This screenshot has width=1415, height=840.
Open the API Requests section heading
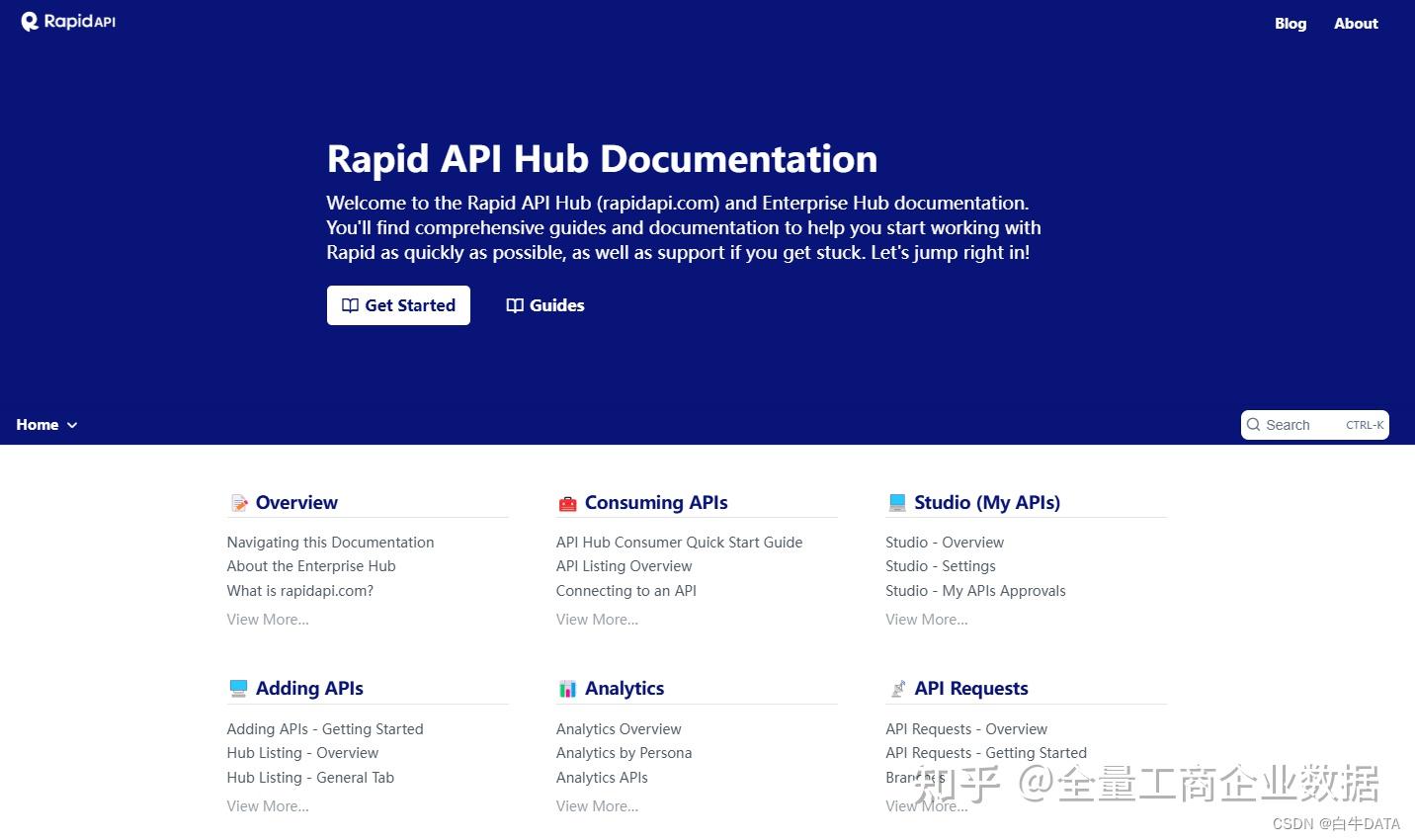click(x=971, y=689)
